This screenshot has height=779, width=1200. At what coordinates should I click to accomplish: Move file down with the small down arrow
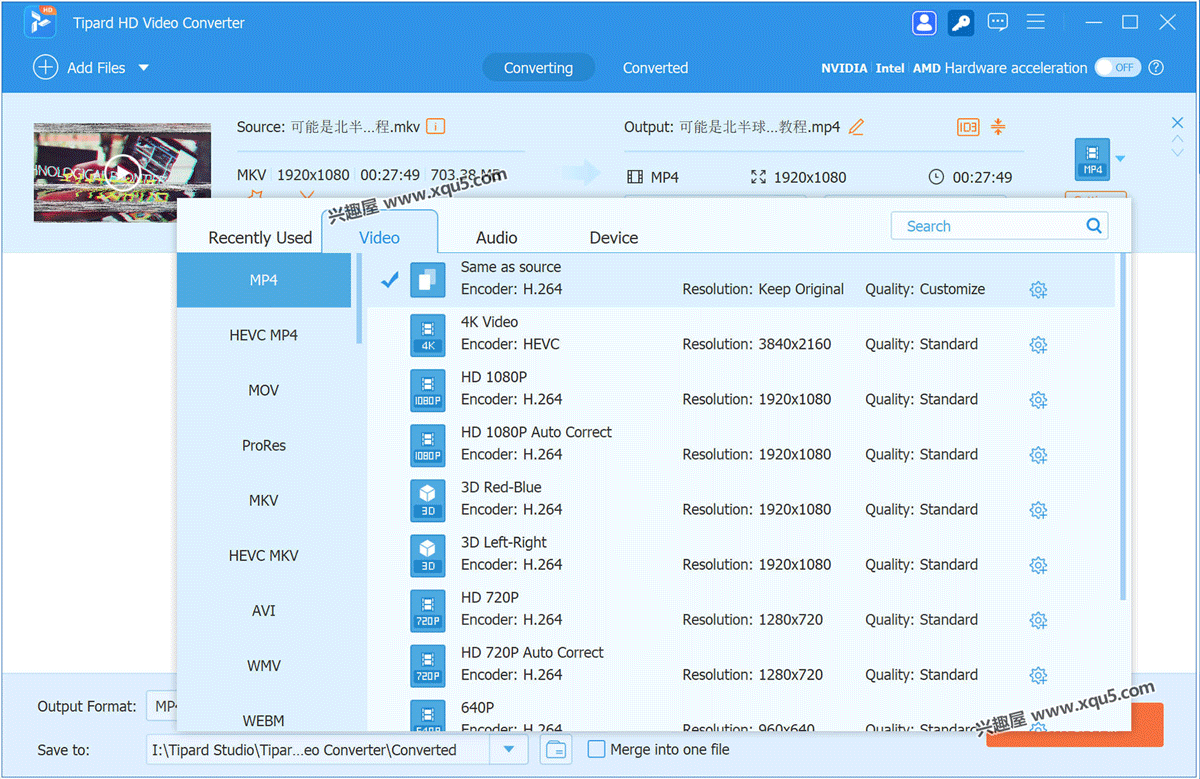tap(1177, 152)
